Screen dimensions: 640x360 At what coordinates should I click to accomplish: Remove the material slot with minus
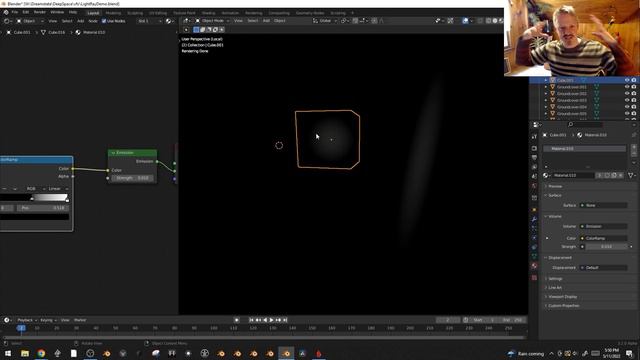coord(633,153)
